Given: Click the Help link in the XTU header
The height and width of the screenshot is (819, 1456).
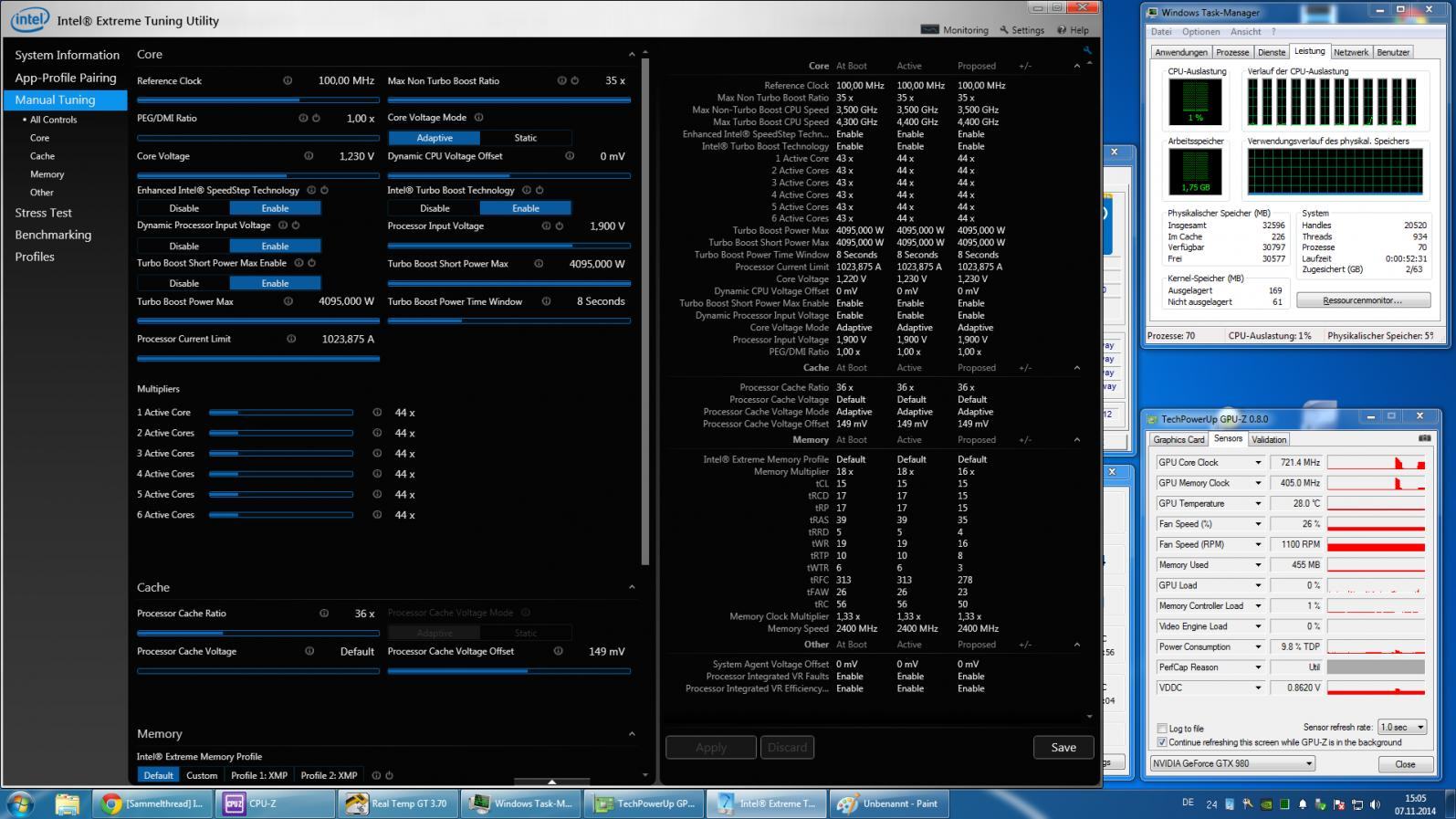Looking at the screenshot, I should [1073, 30].
